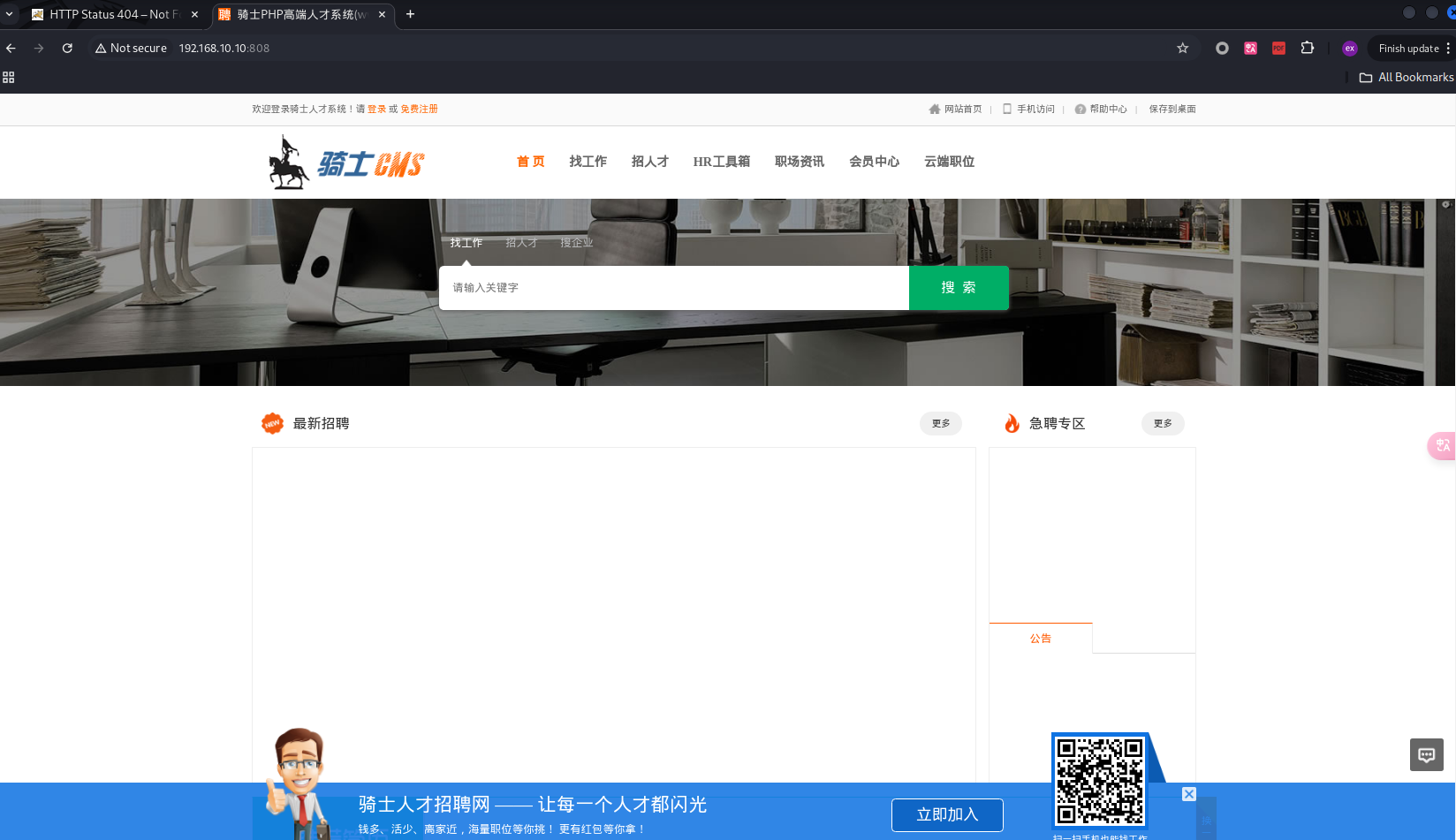Click the 免费注册 link
1456x840 pixels.
[419, 110]
